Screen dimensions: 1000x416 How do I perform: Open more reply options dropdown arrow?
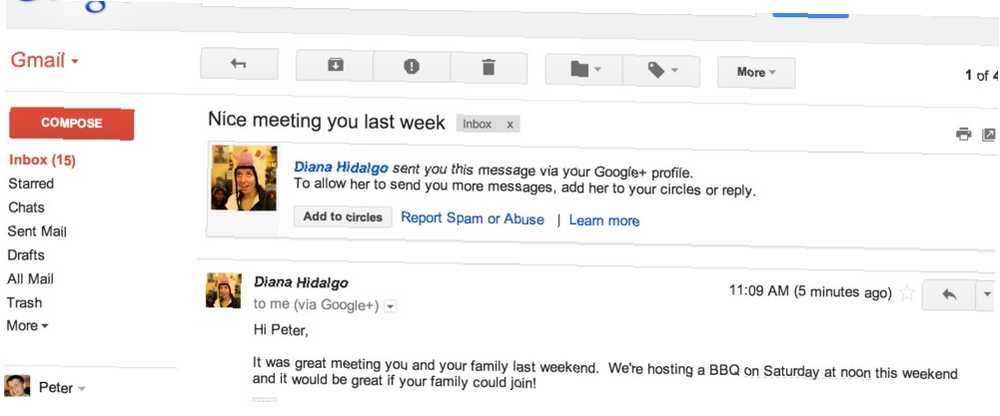pyautogui.click(x=987, y=295)
